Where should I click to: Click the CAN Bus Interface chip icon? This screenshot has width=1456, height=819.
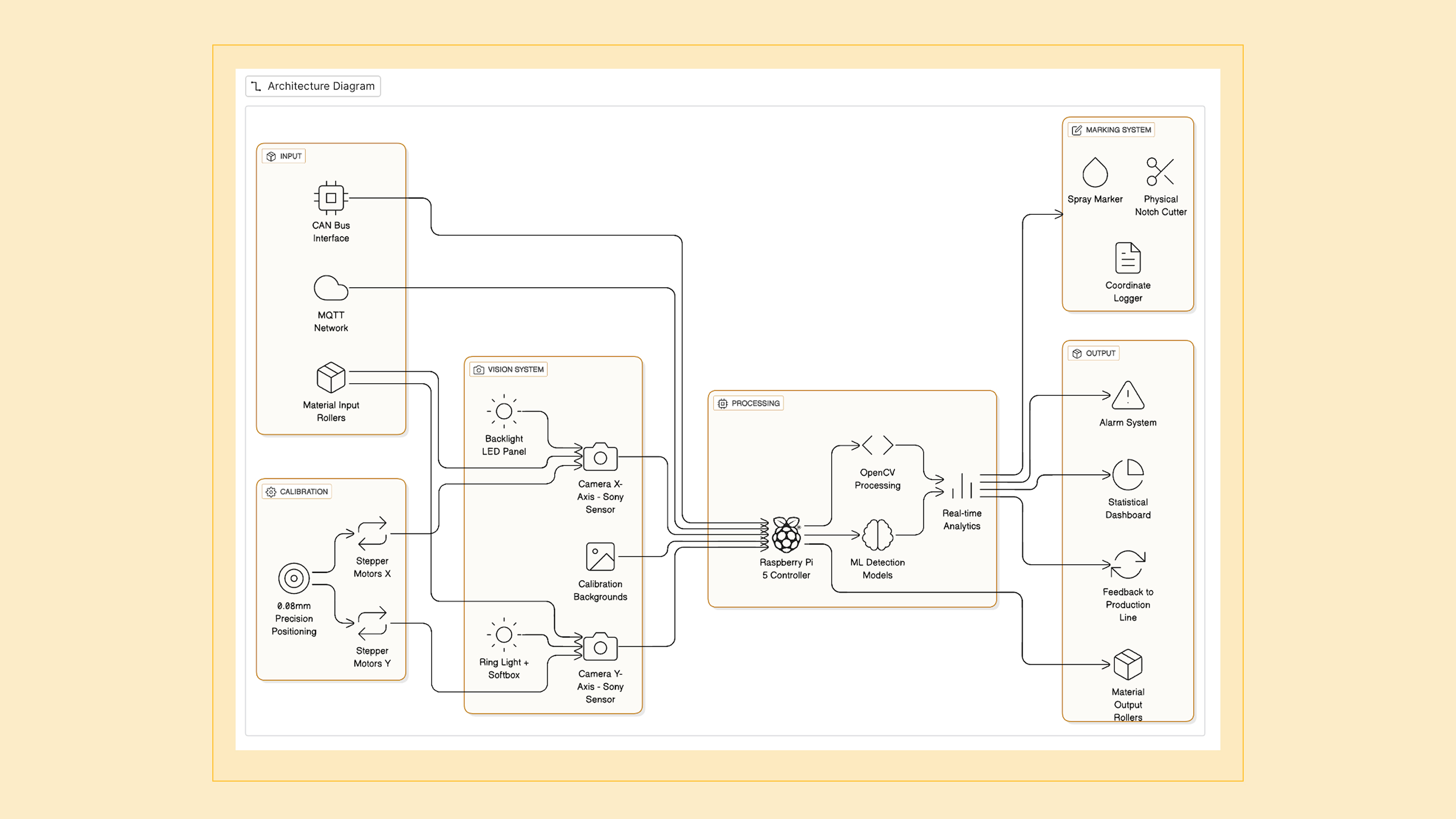331,197
